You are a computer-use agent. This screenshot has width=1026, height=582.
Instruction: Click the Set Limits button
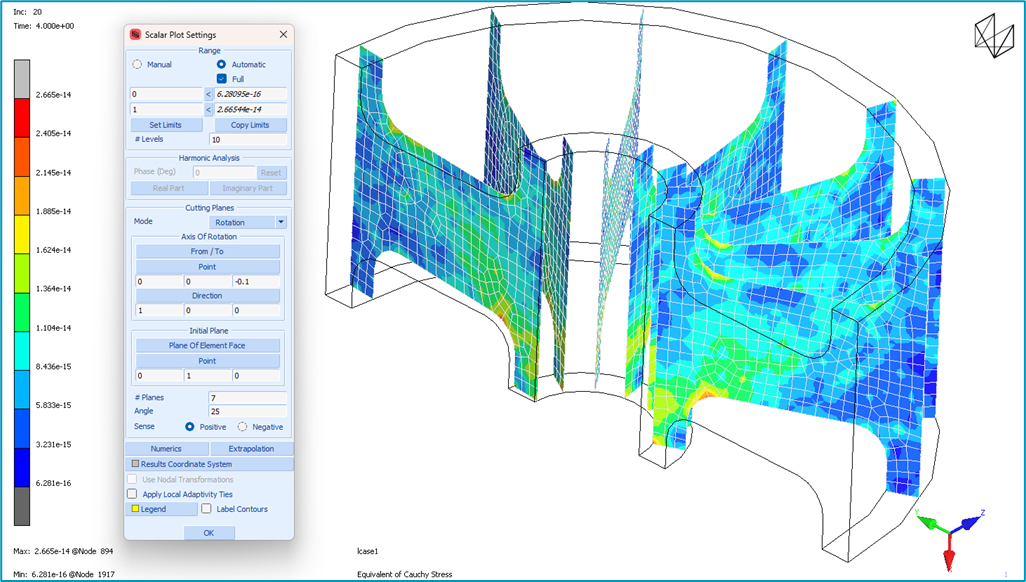point(166,125)
